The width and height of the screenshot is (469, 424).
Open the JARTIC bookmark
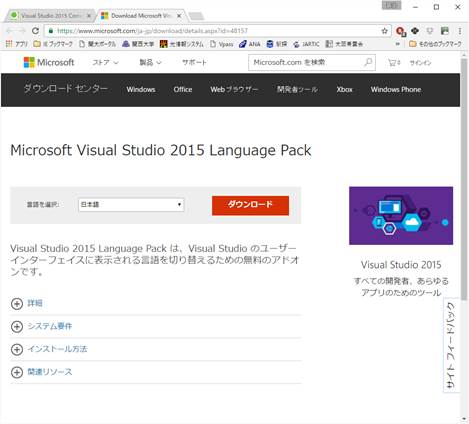(x=306, y=44)
